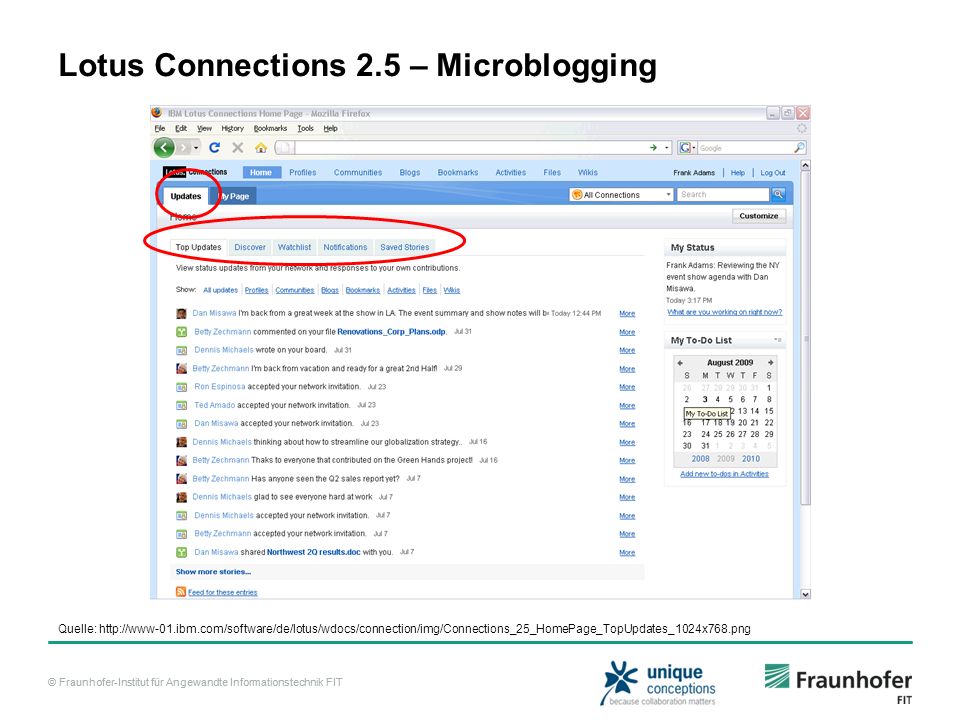Viewport: 960px width, 720px height.
Task: Click the Google search magnifier icon
Action: (799, 148)
